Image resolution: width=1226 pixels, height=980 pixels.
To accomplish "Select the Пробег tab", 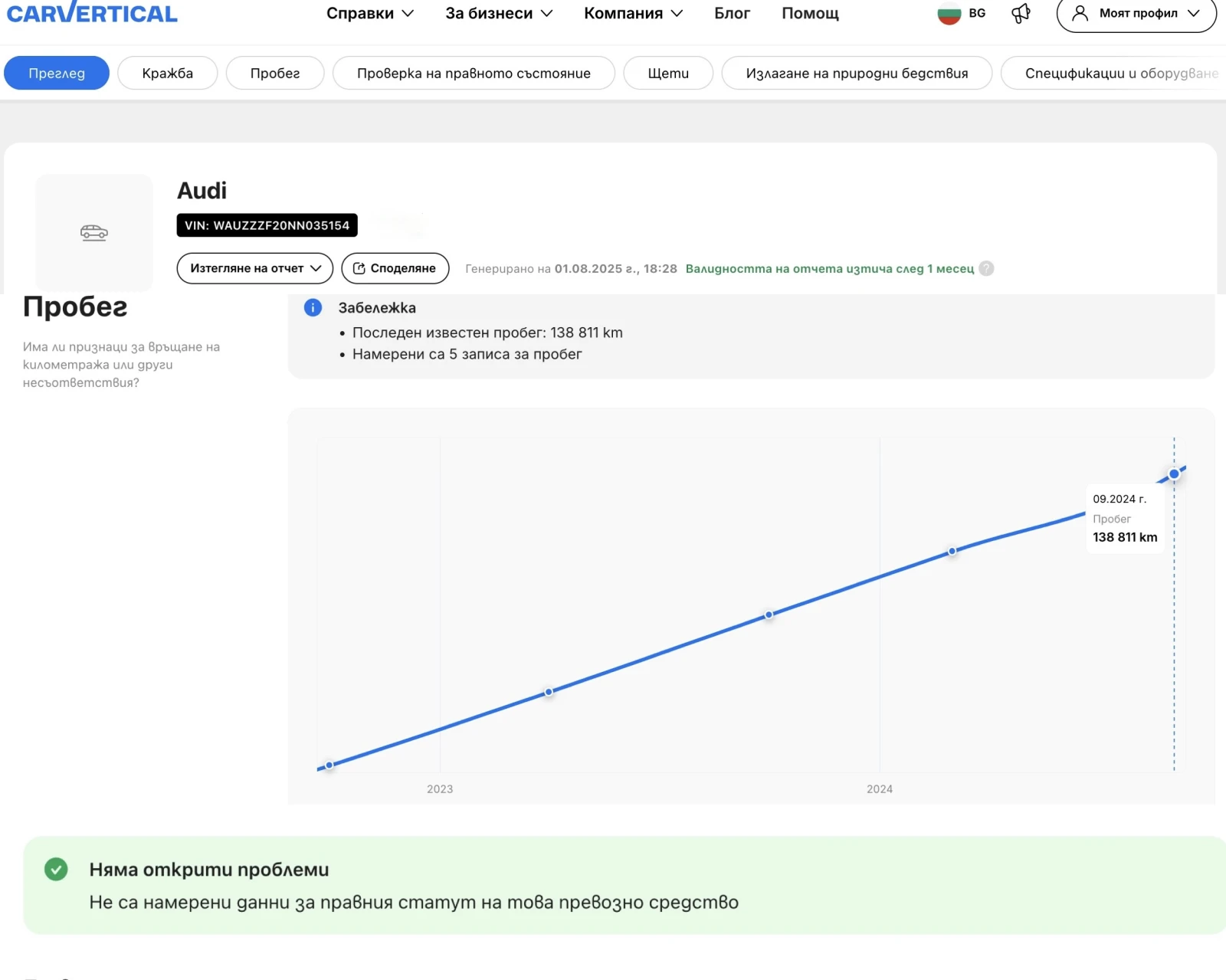I will (275, 74).
